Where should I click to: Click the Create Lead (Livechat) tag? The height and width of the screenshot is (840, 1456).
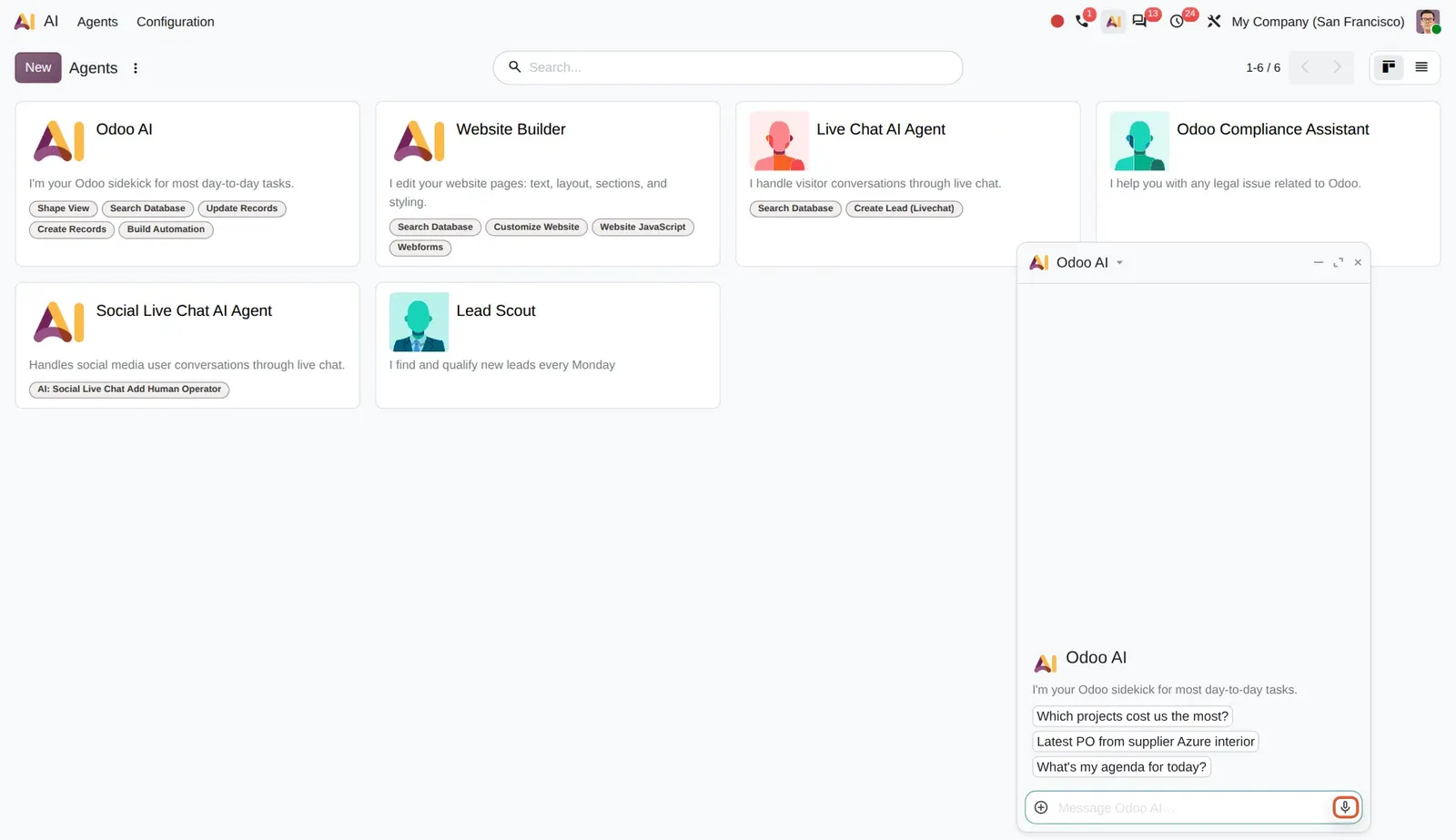(x=905, y=208)
